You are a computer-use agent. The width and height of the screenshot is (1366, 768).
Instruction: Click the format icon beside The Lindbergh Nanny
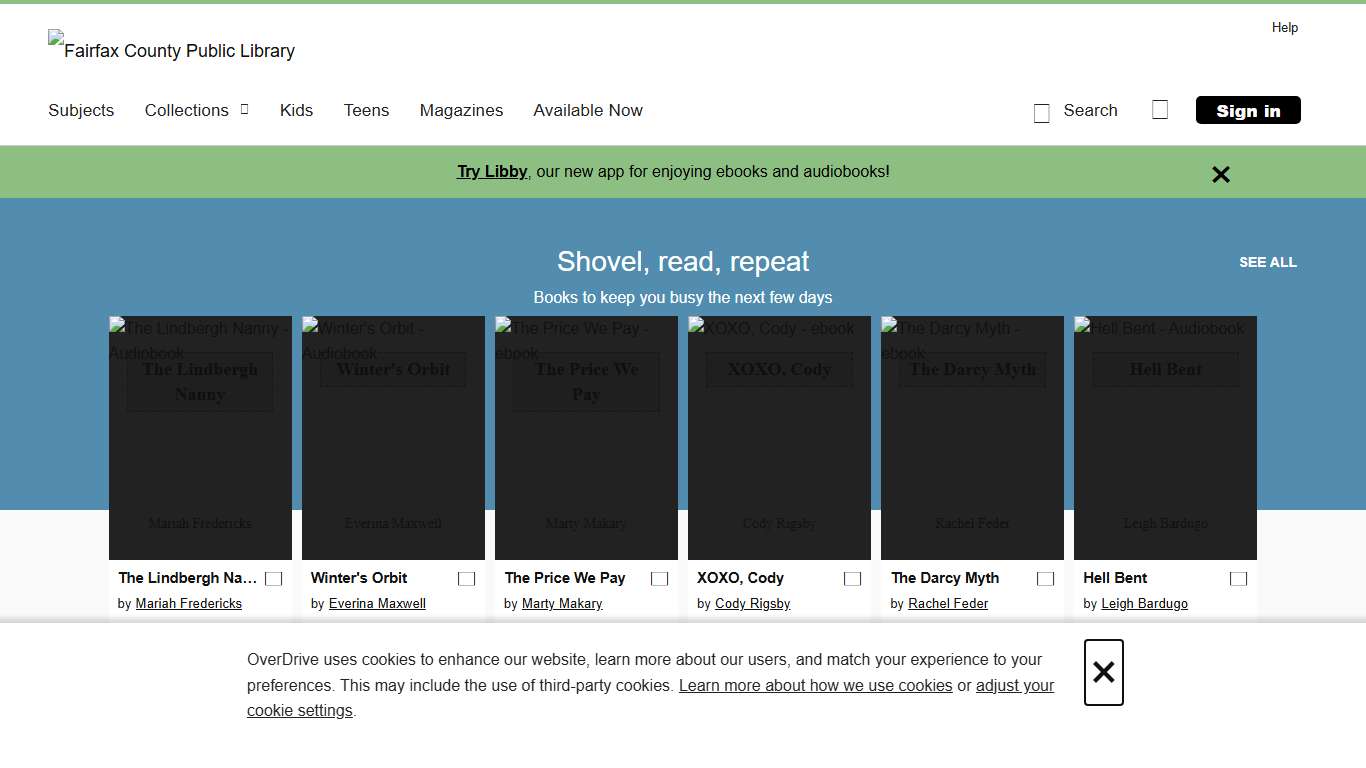click(x=273, y=578)
